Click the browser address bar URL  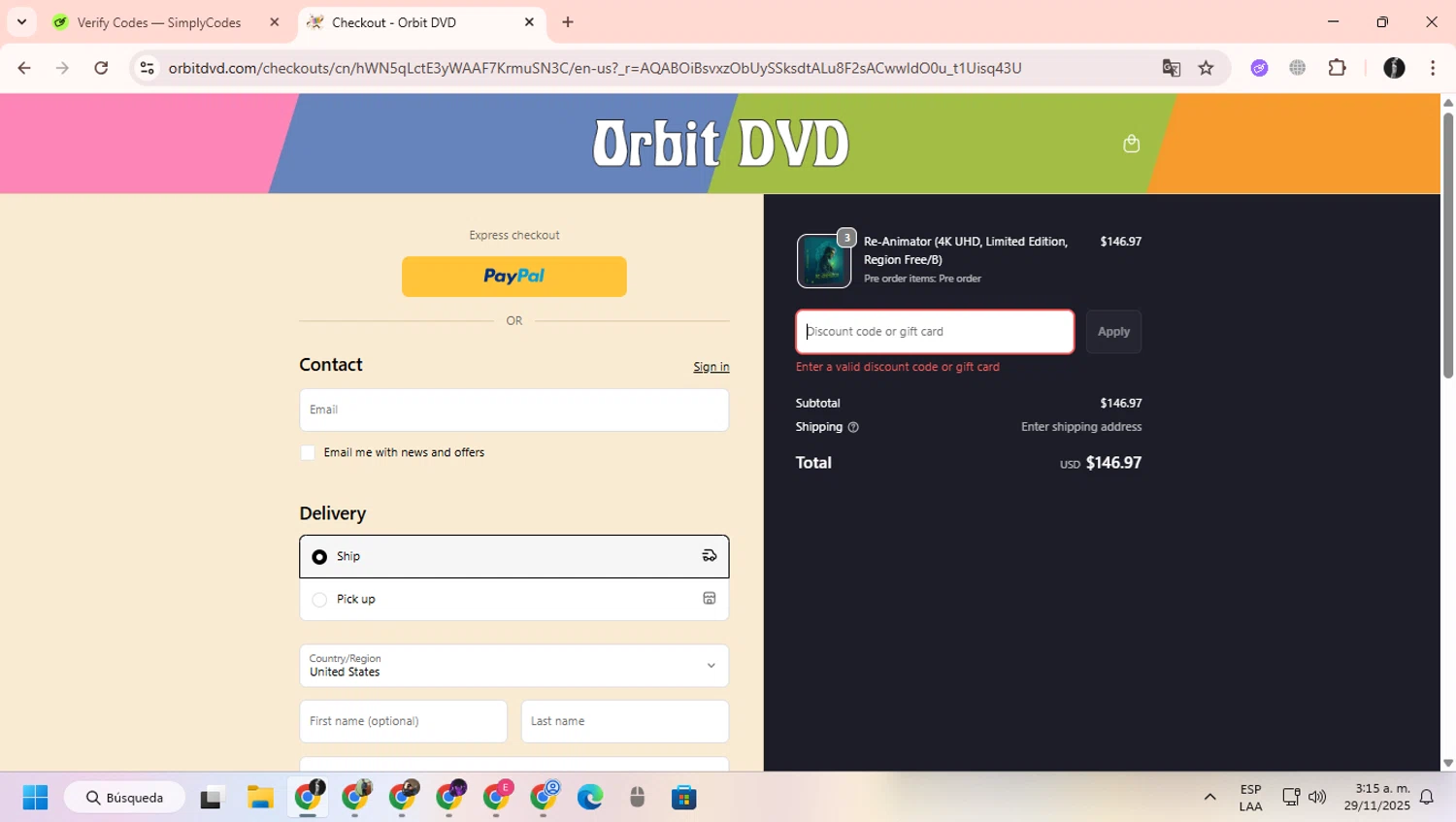pyautogui.click(x=595, y=68)
